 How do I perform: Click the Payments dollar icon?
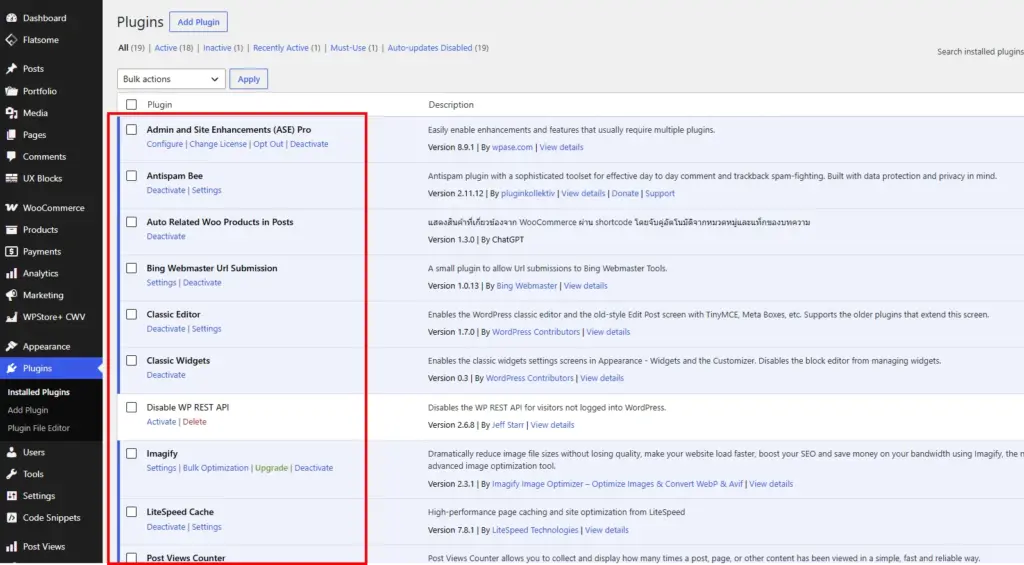click(12, 251)
